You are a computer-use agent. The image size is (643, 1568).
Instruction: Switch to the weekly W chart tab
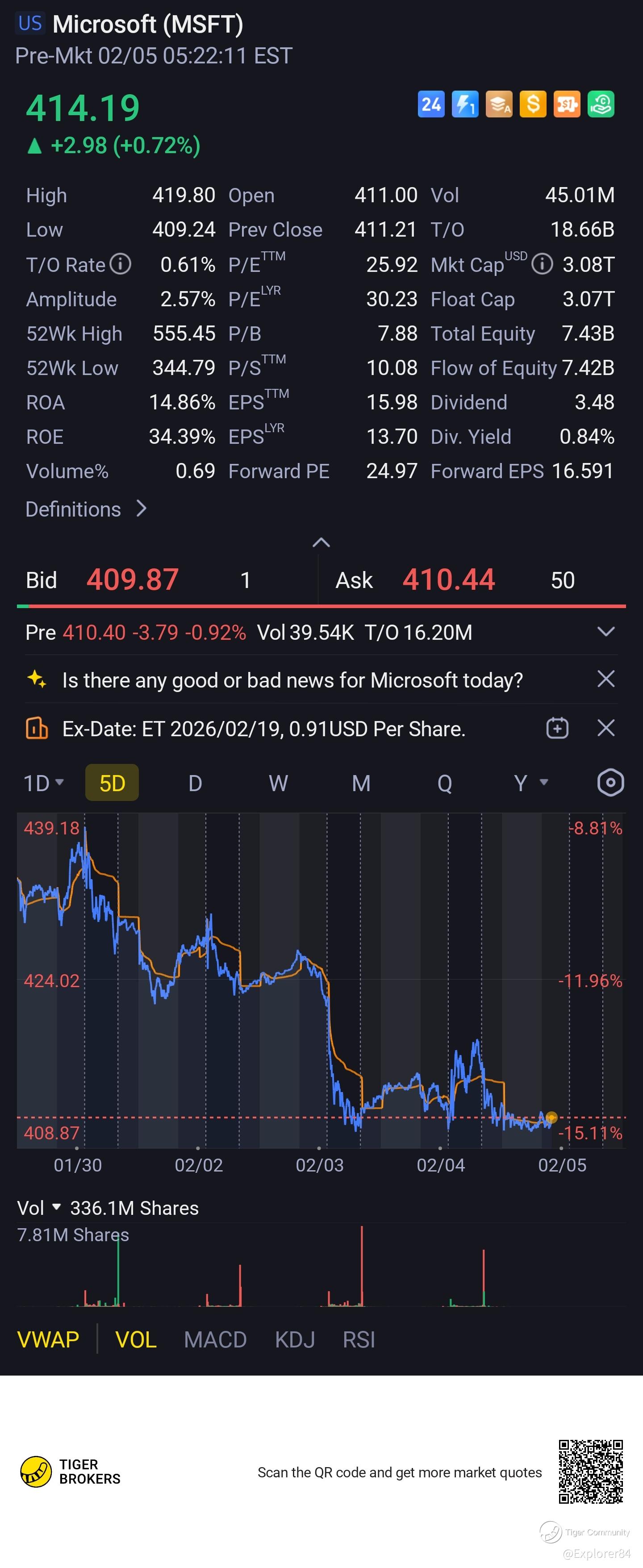click(278, 783)
